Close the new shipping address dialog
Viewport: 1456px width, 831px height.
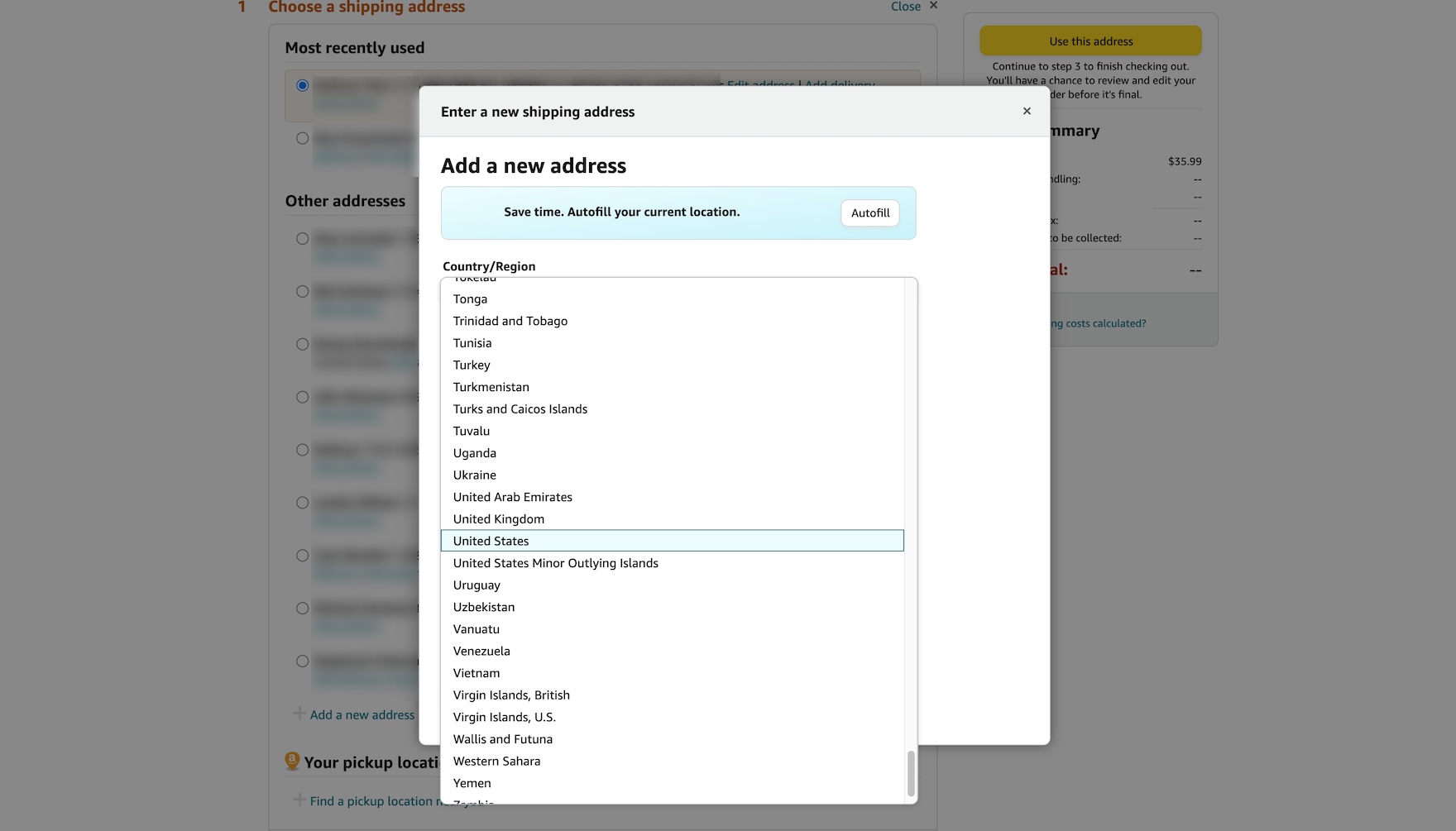(1027, 111)
